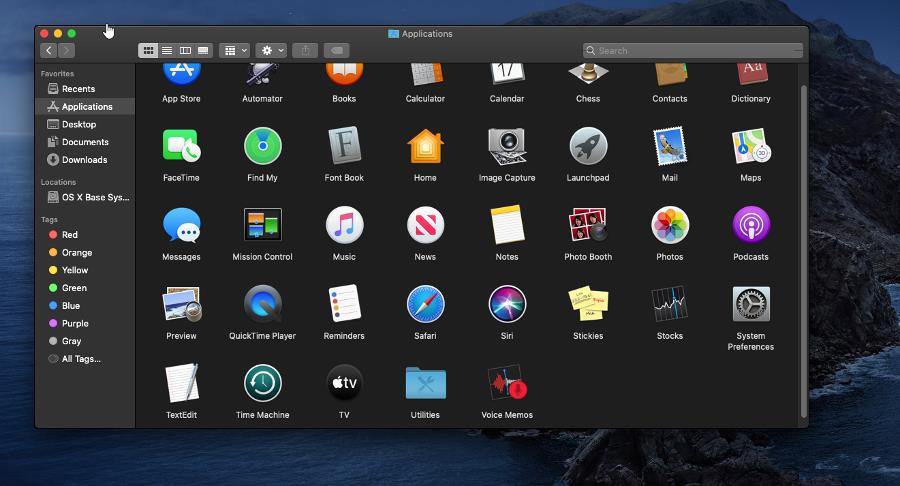Viewport: 900px width, 486px height.
Task: Click the Launchpad rocket icon
Action: point(588,146)
